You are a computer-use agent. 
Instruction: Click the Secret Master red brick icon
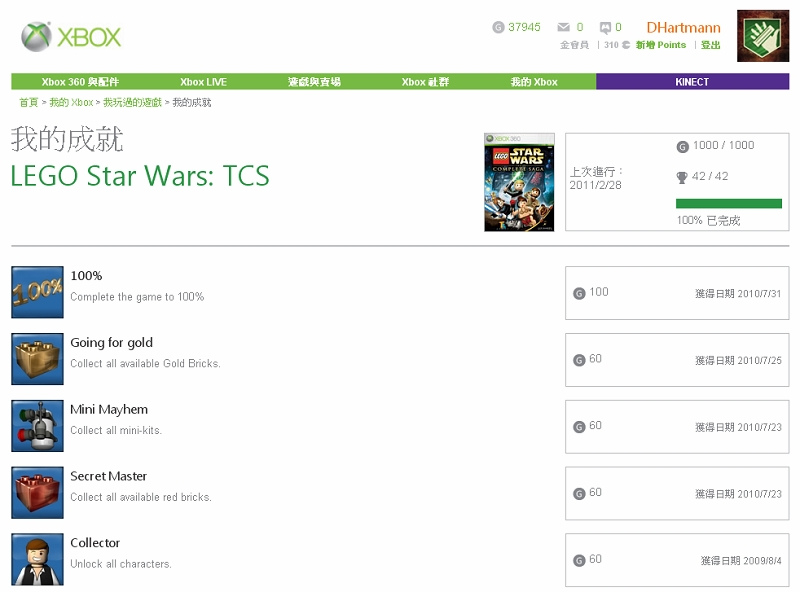37,492
